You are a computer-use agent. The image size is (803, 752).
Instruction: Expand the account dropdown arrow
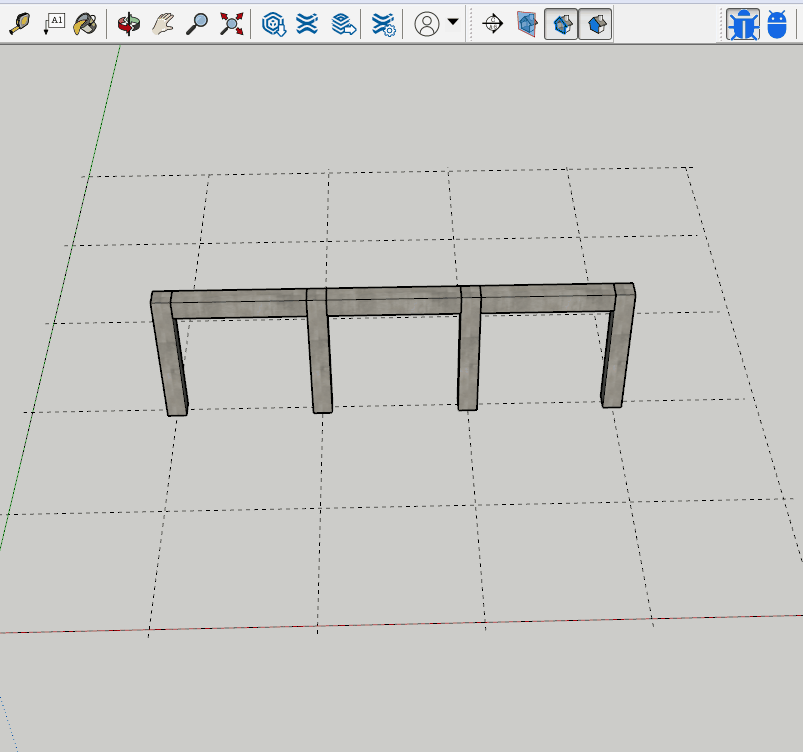(453, 22)
